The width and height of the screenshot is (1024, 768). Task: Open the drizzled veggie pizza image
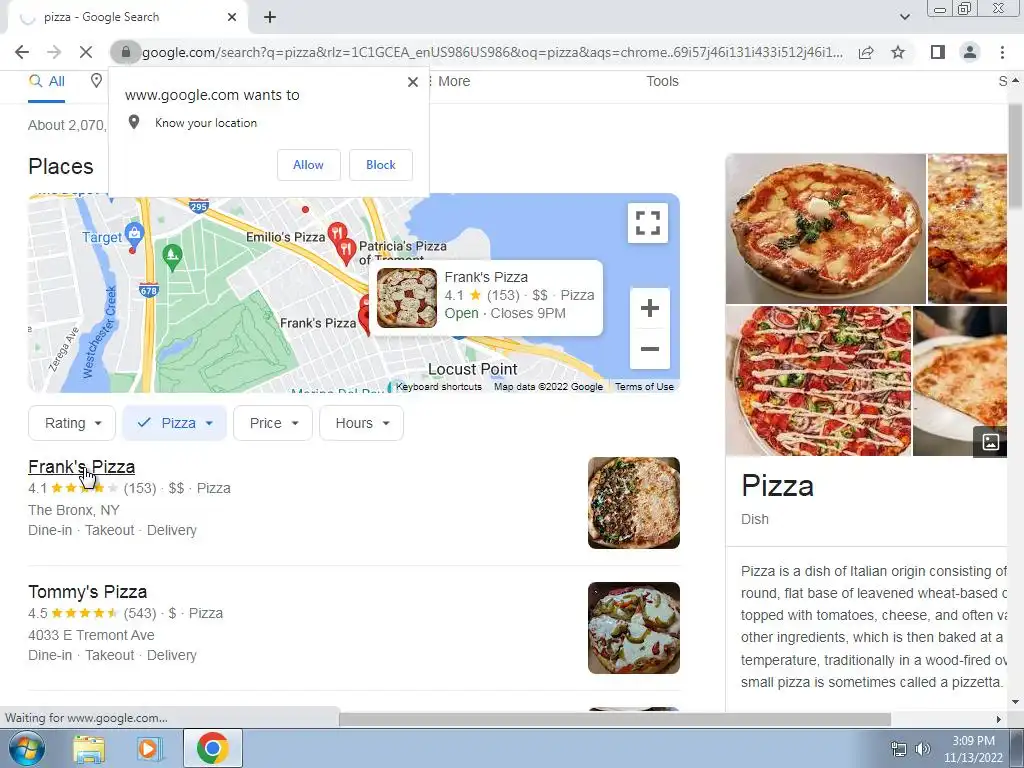[818, 381]
